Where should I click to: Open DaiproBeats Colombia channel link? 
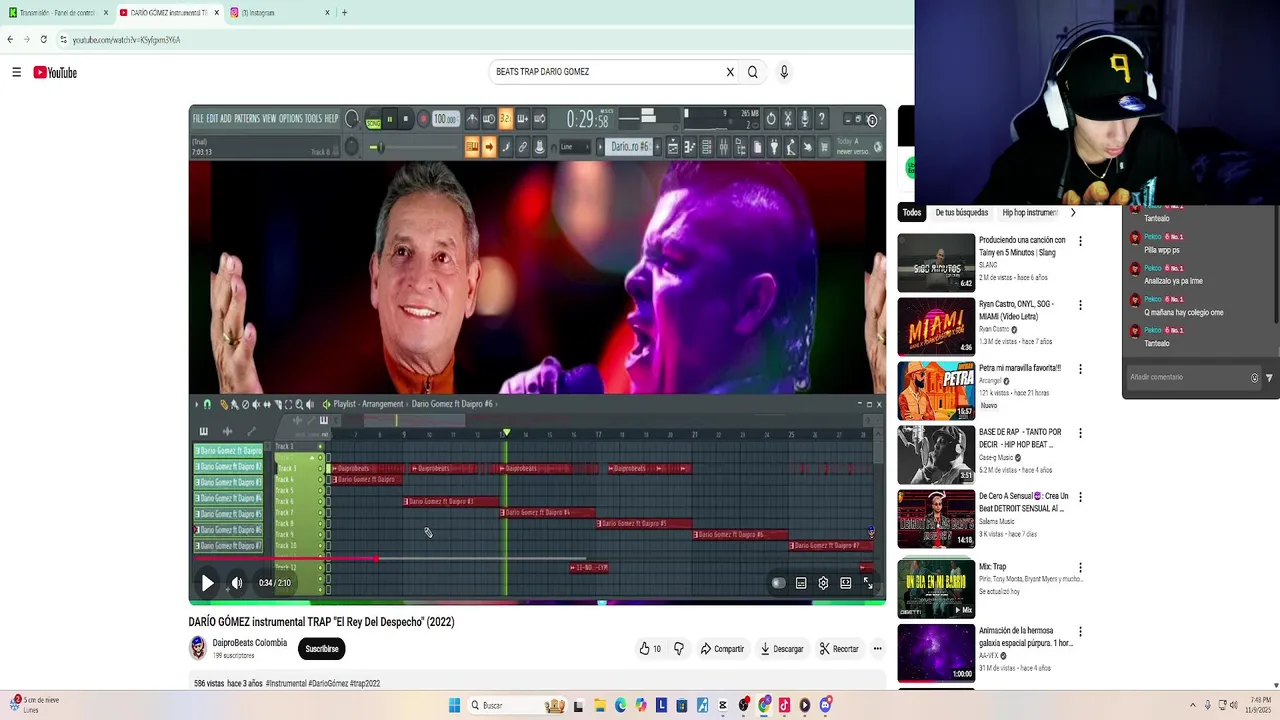tap(249, 643)
